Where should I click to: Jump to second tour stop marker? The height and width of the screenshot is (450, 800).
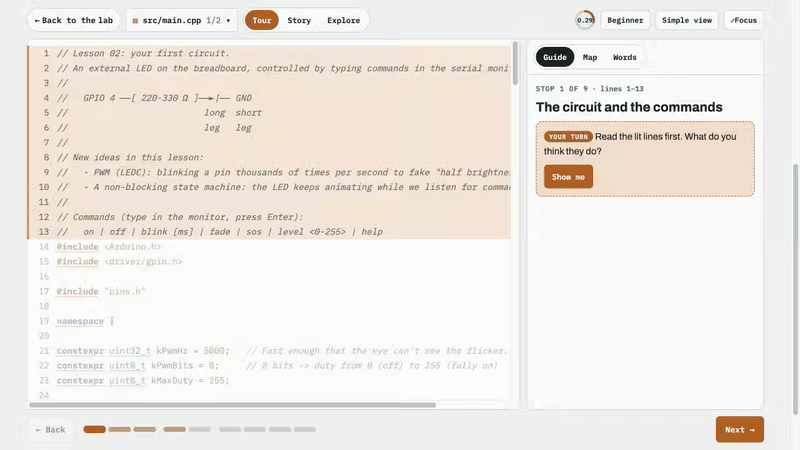pyautogui.click(x=119, y=430)
